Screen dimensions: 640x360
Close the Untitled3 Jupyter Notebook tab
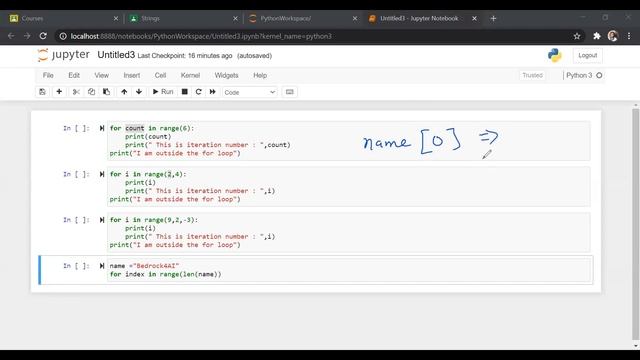coord(474,18)
